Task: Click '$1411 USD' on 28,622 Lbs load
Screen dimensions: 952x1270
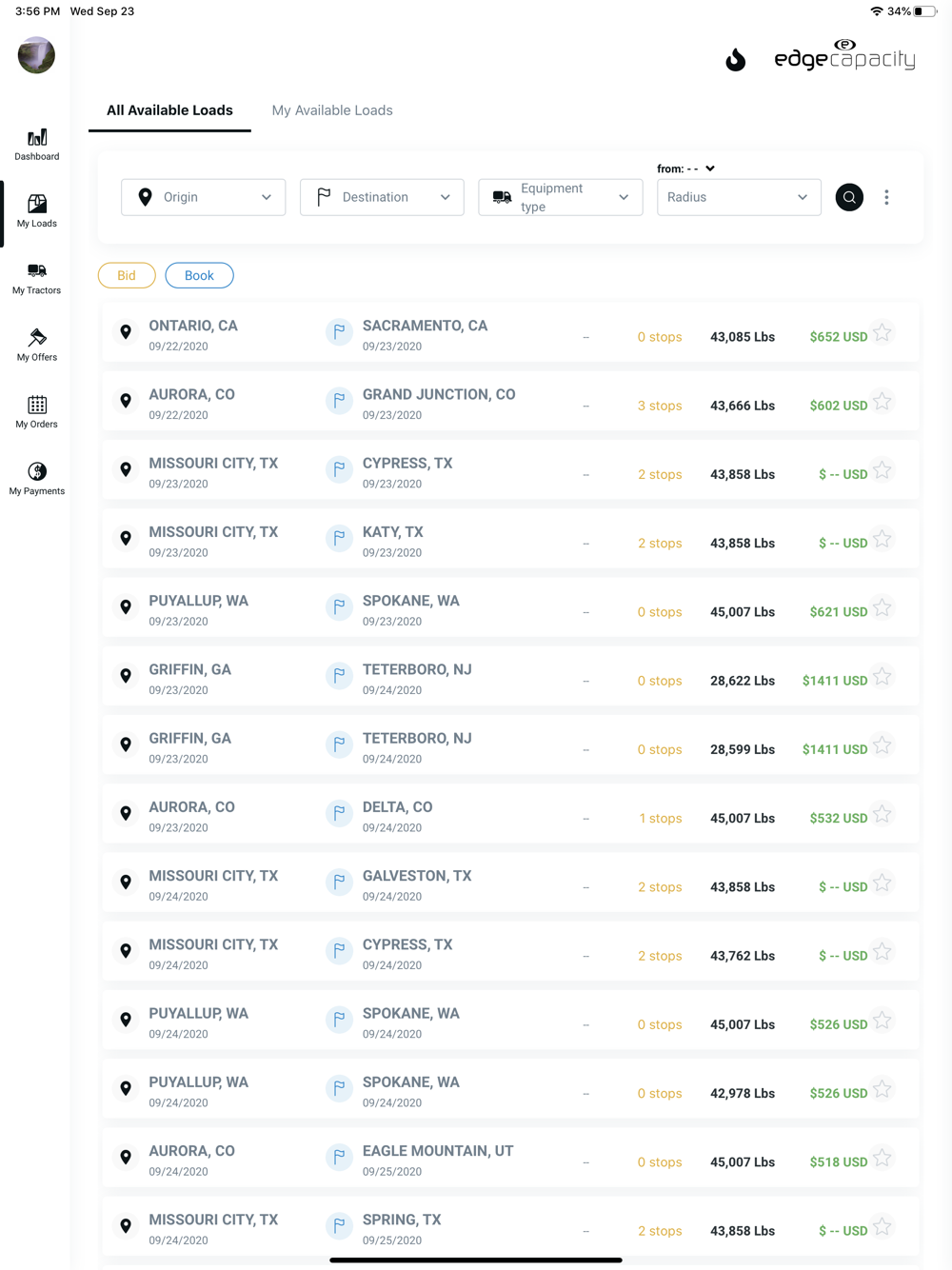Action: [x=835, y=681]
